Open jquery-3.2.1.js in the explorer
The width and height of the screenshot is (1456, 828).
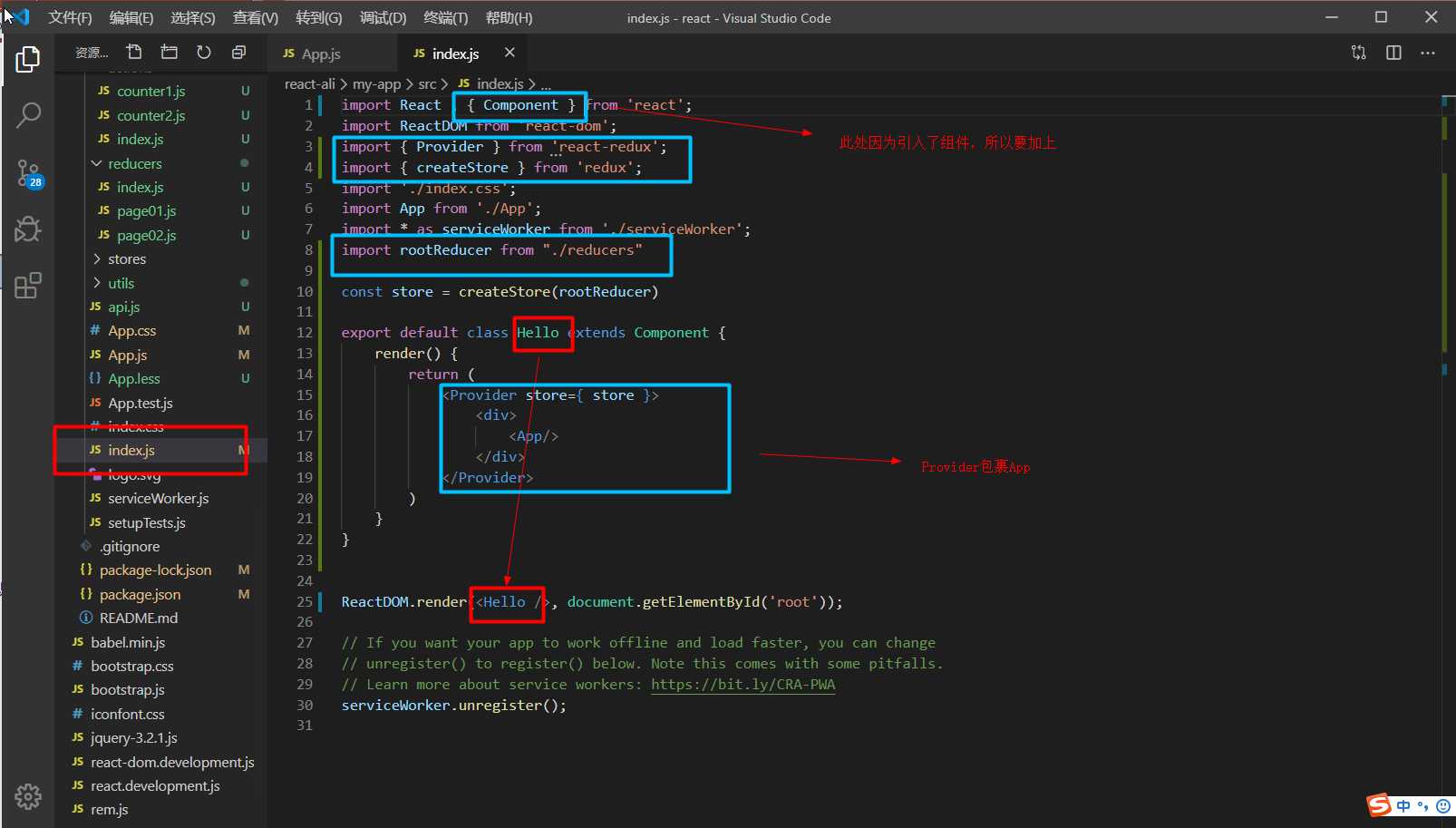(133, 738)
